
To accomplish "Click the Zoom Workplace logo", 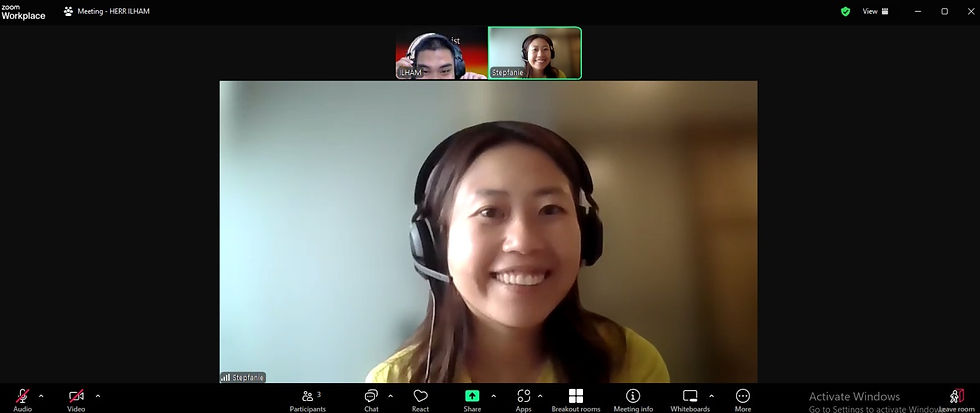I will 23,12.
